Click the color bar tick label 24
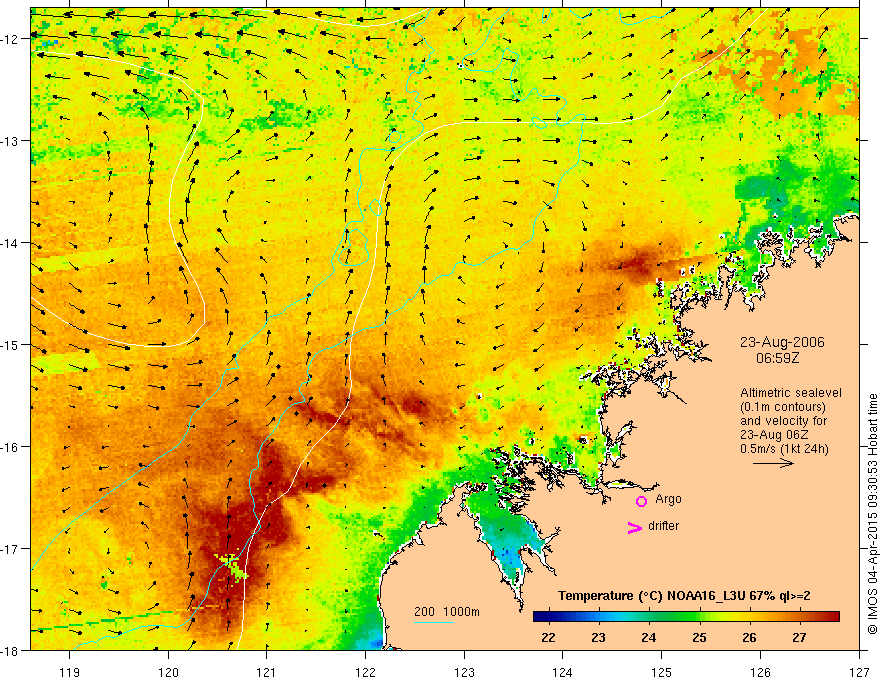Viewport: 880px width, 680px height. point(649,637)
